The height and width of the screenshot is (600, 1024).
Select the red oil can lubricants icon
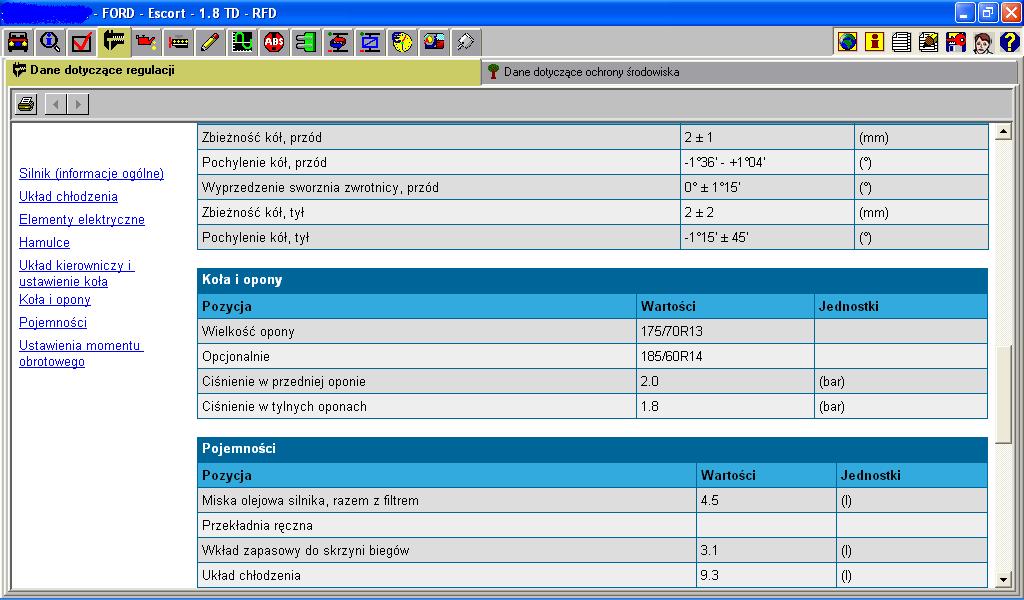(x=146, y=42)
